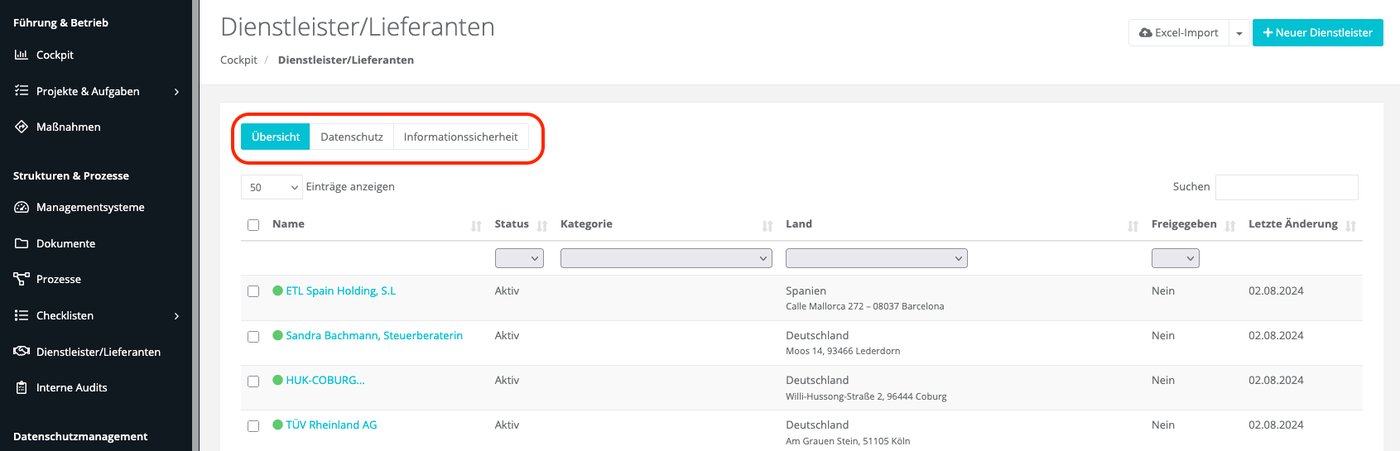The image size is (1400, 451).
Task: Open the entries-per-page dropdown showing 50
Action: click(272, 187)
